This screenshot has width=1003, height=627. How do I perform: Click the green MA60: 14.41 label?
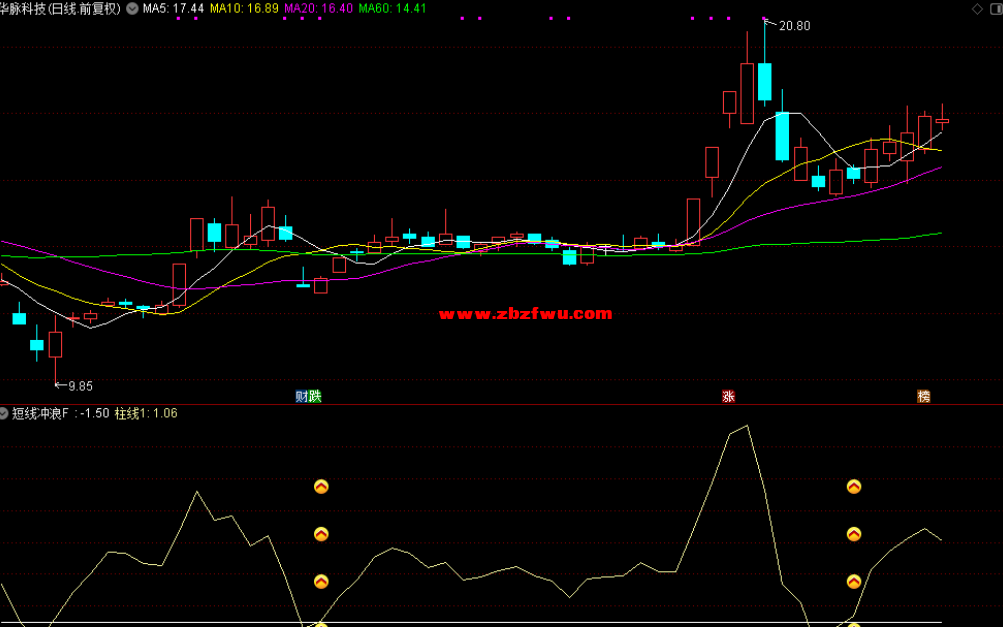(392, 8)
